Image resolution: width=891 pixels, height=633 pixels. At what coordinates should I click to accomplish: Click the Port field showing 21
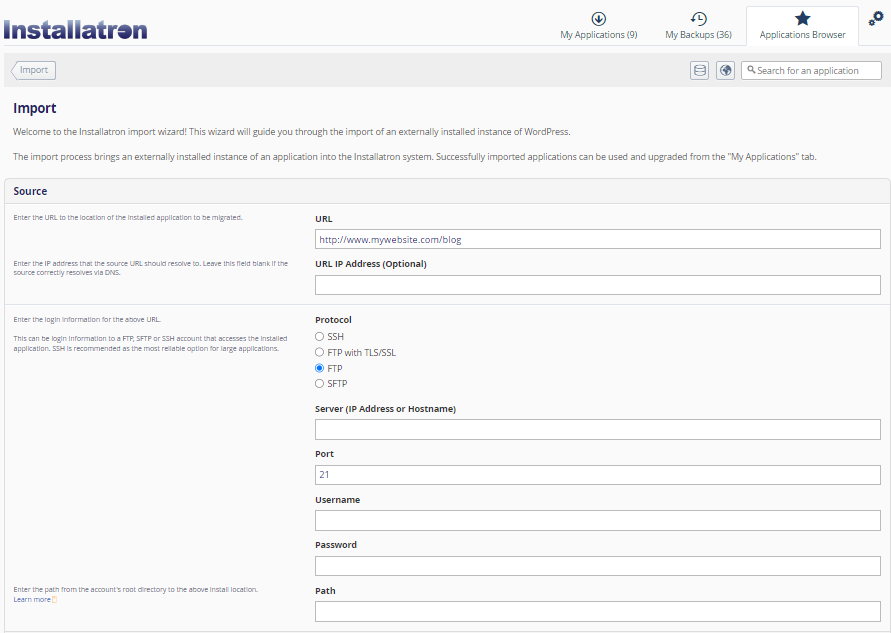[597, 475]
